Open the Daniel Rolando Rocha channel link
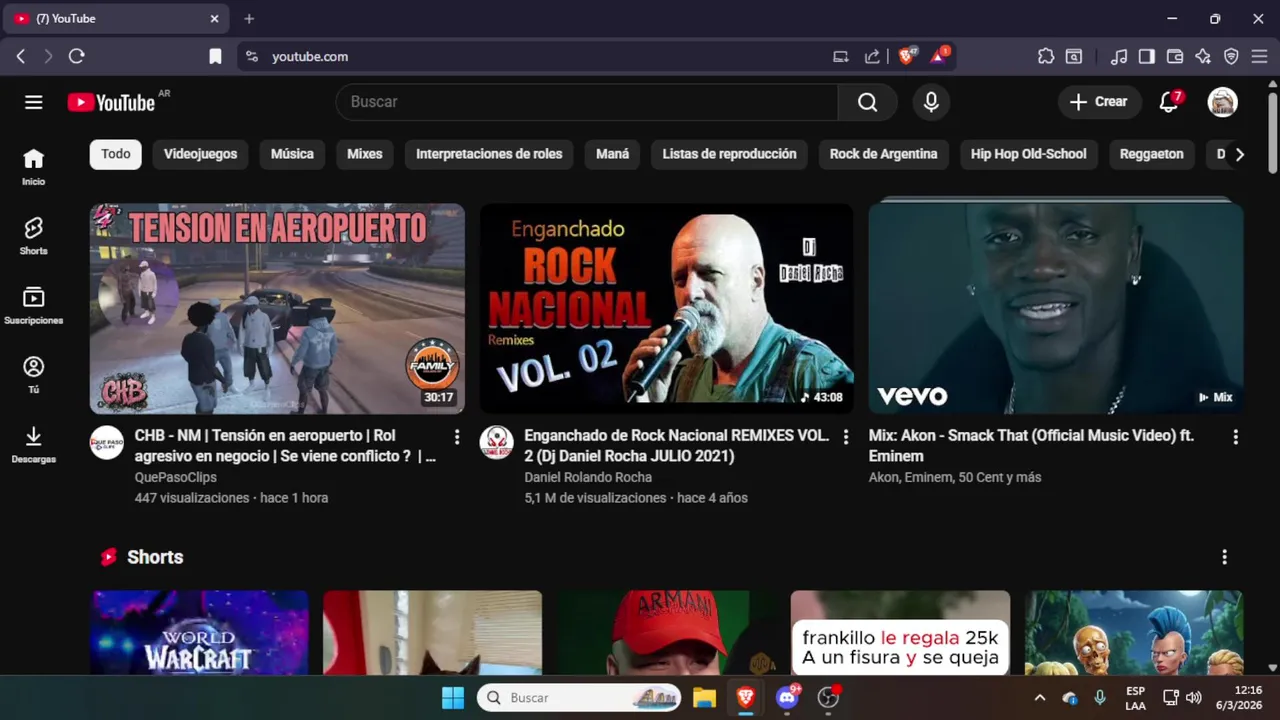The width and height of the screenshot is (1280, 720). pyautogui.click(x=588, y=477)
